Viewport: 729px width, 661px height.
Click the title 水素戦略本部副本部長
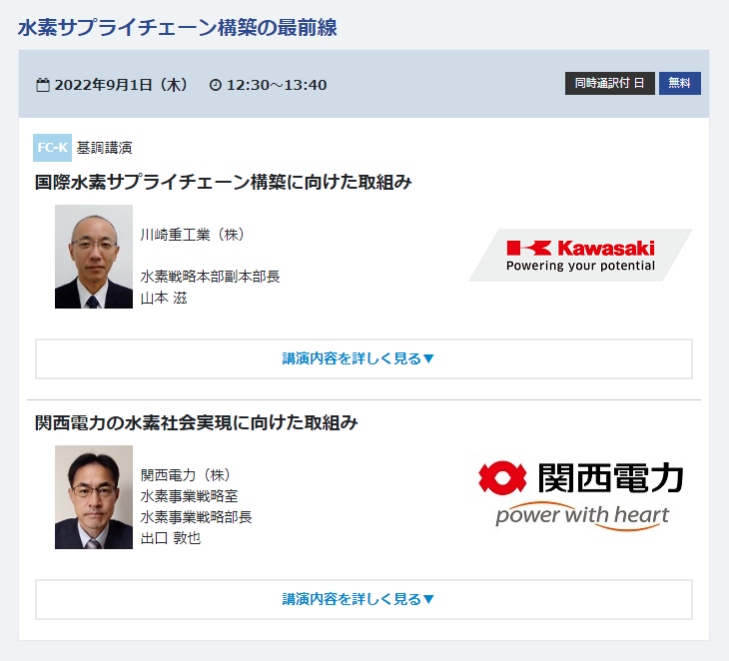tap(210, 277)
